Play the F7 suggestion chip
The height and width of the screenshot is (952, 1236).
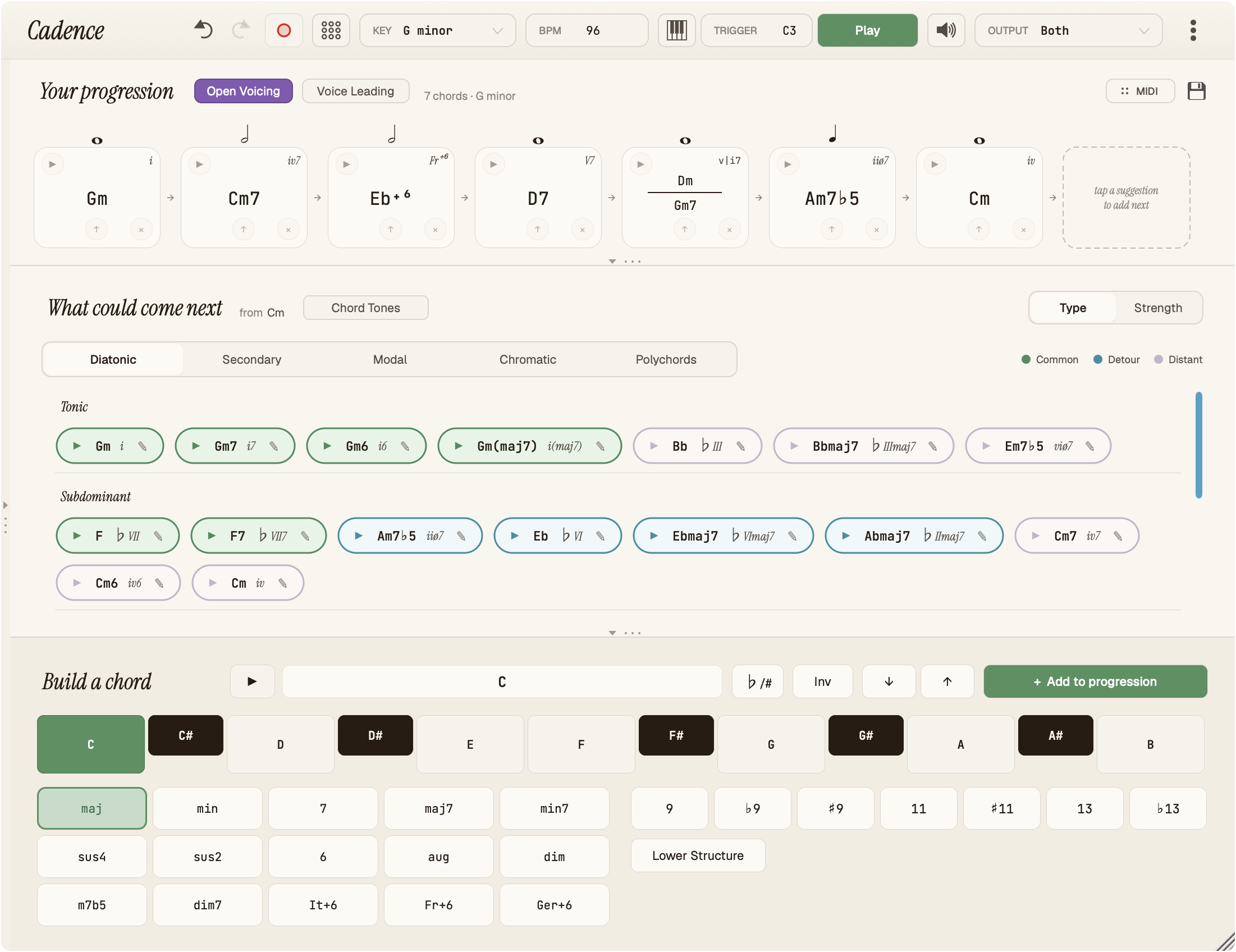(212, 535)
